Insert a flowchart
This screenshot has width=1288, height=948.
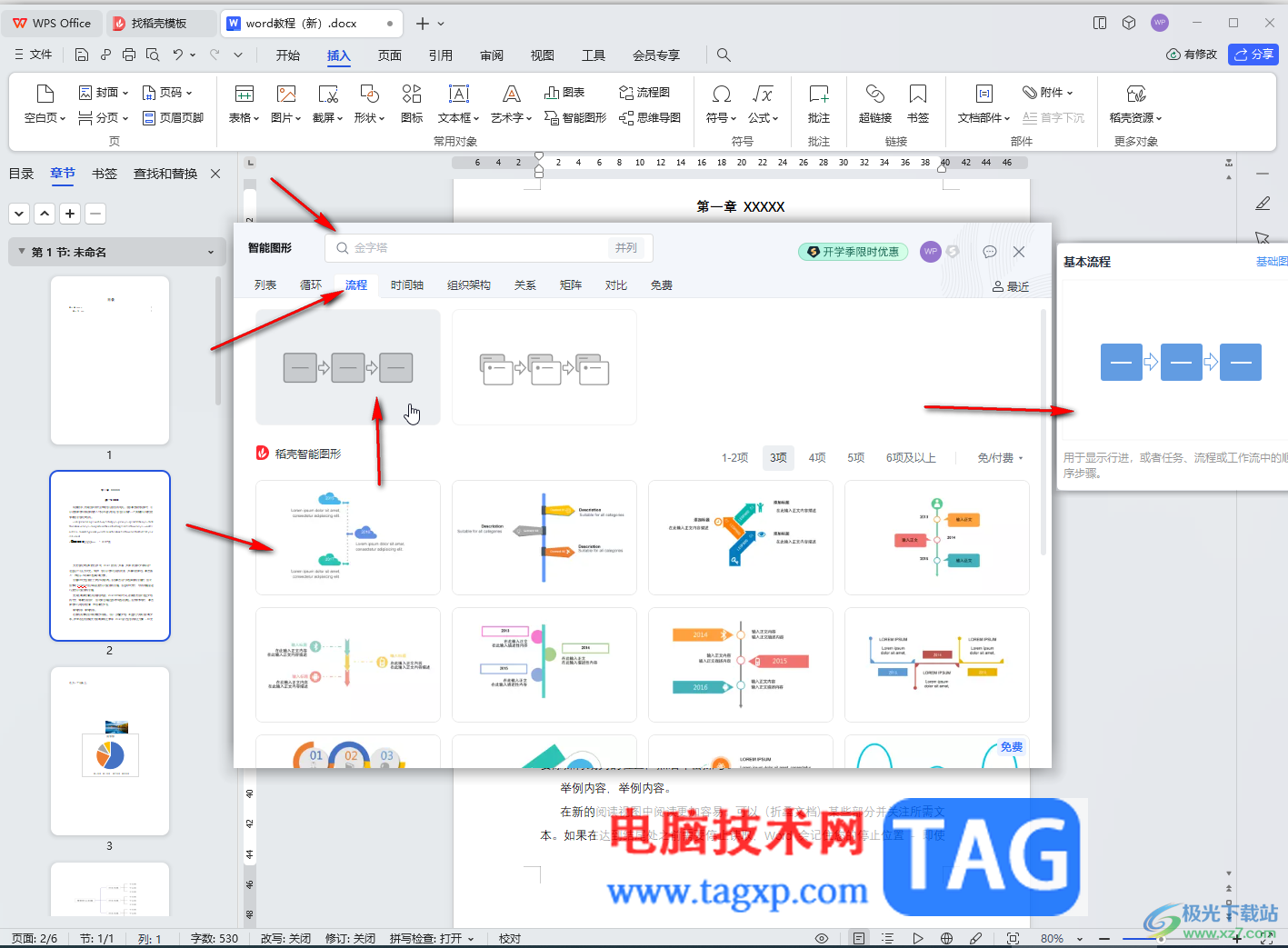644,93
